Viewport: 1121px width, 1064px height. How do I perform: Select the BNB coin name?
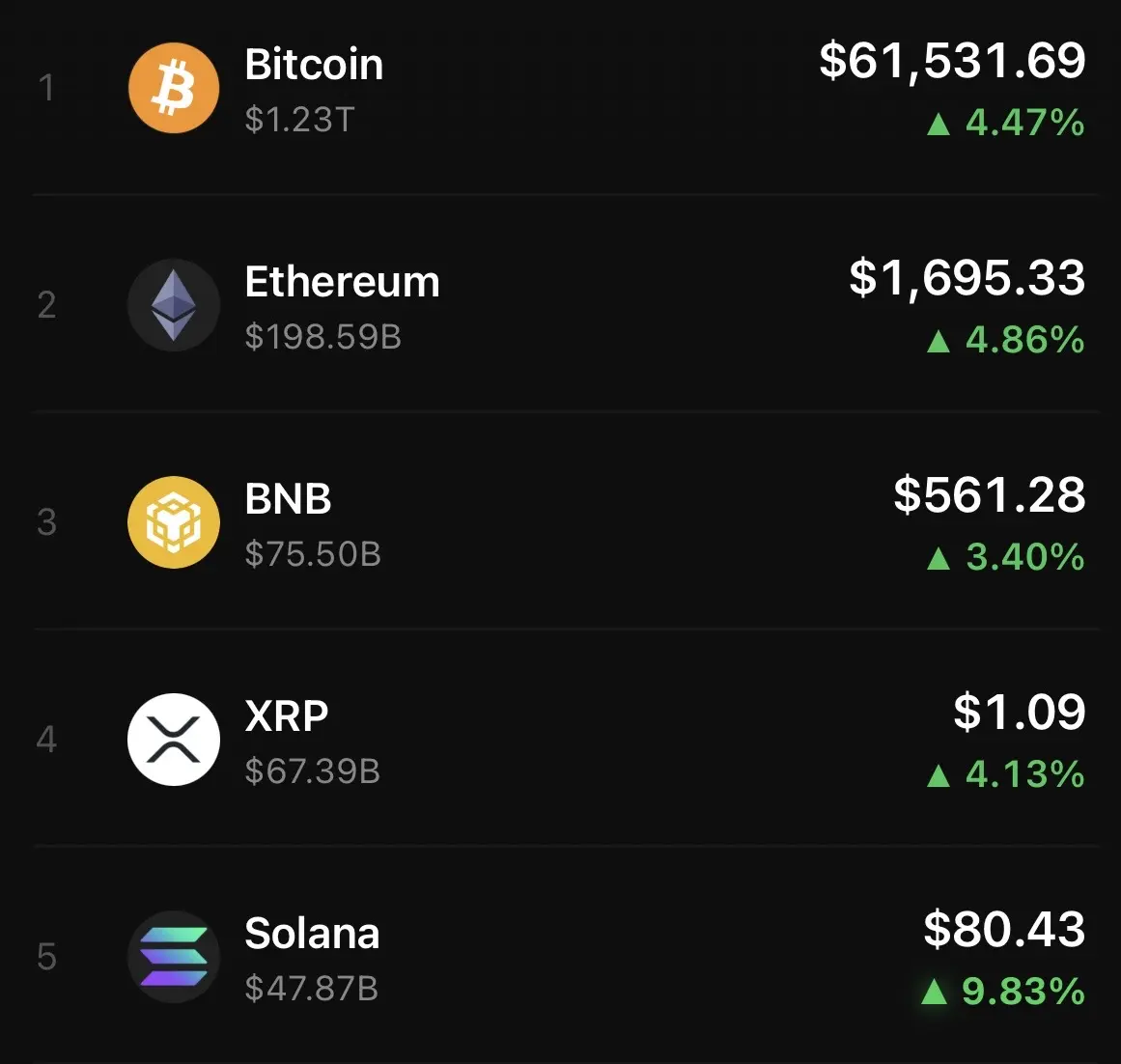point(288,498)
